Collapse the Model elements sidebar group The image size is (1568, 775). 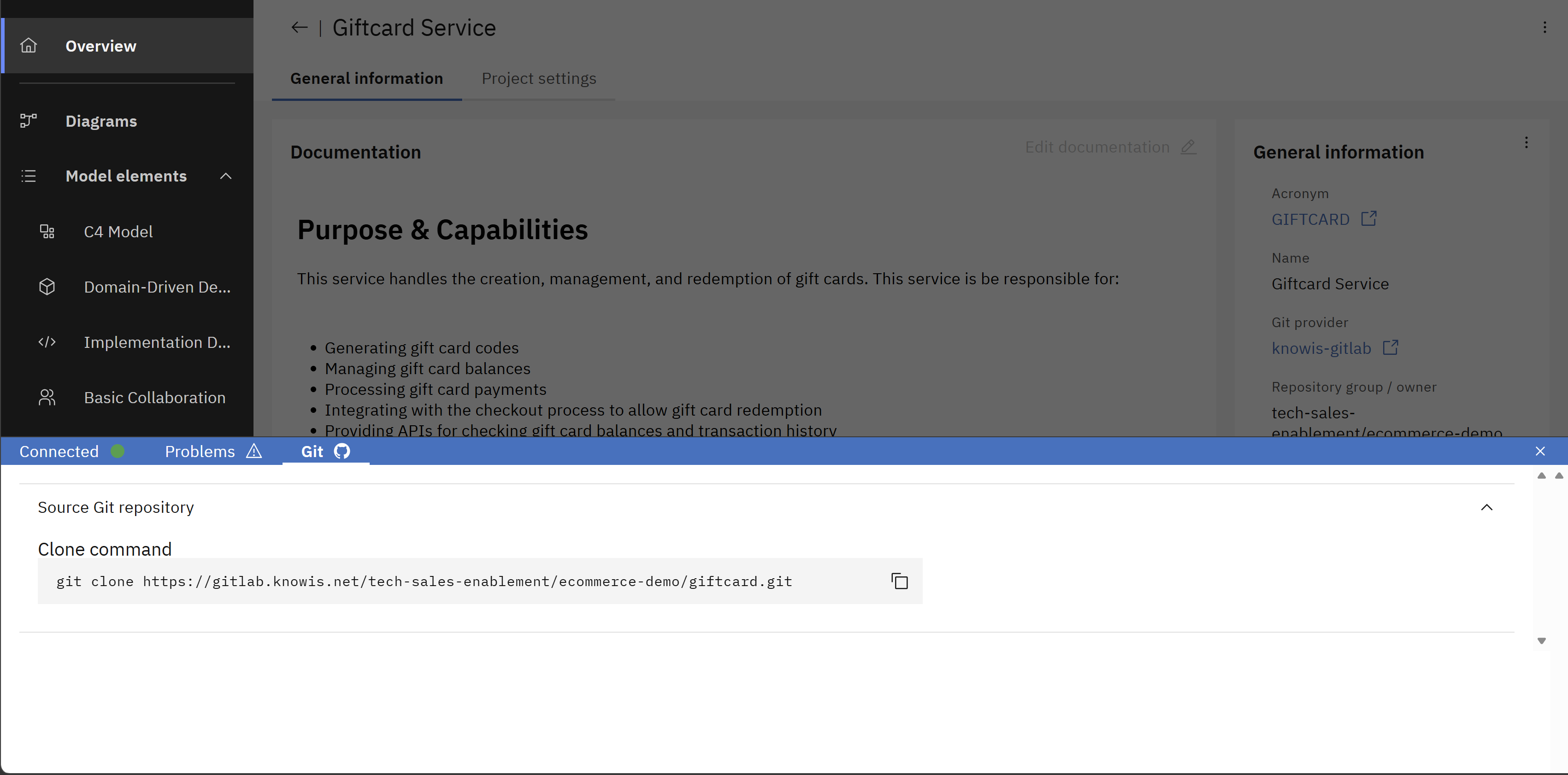(226, 176)
